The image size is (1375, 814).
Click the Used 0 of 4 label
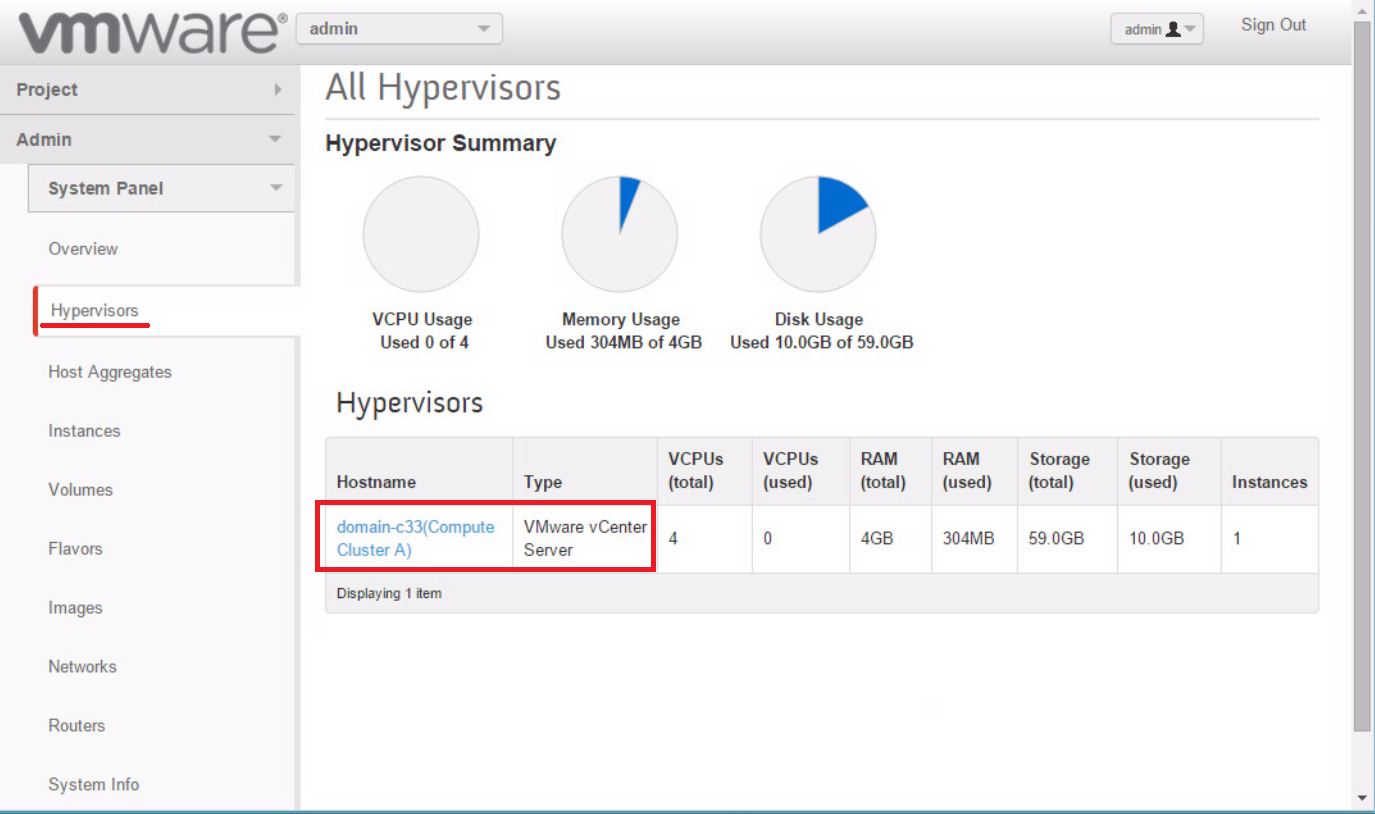coord(425,343)
